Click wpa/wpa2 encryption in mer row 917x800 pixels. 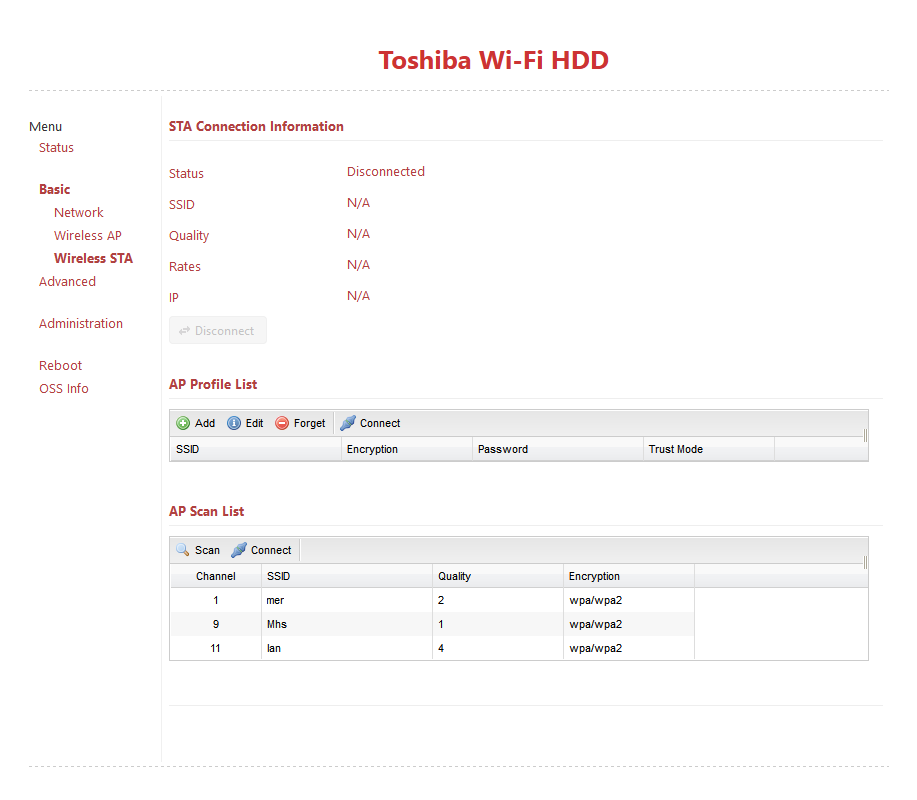(x=595, y=600)
